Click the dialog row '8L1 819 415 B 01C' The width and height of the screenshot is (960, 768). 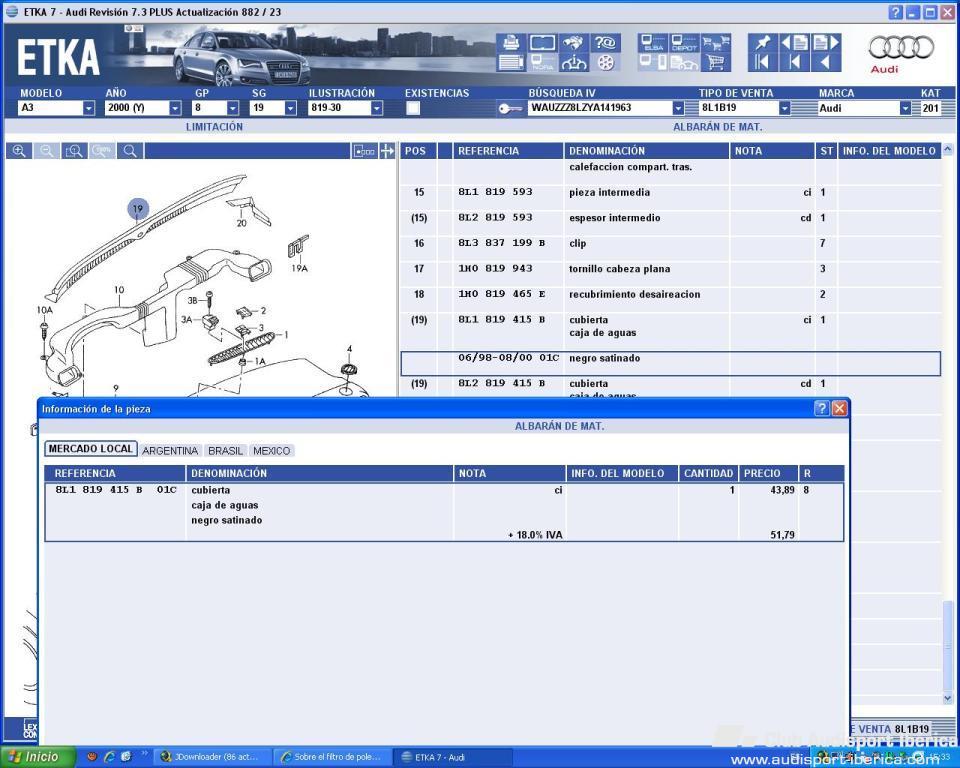444,512
